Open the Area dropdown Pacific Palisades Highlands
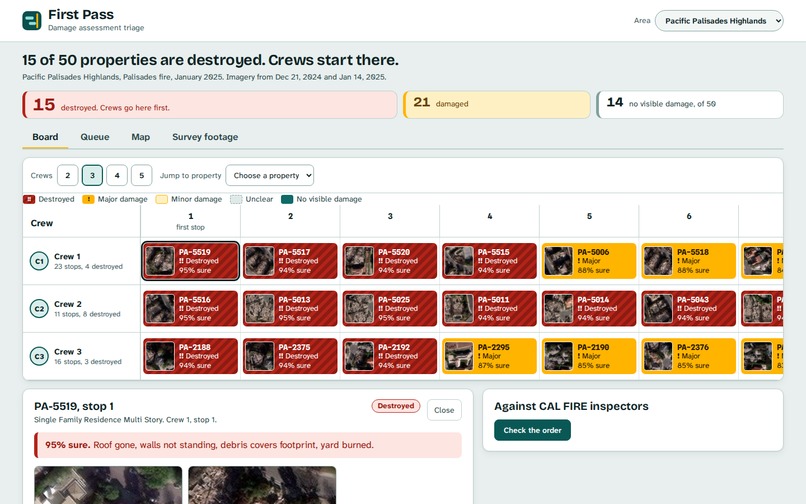 click(x=719, y=21)
